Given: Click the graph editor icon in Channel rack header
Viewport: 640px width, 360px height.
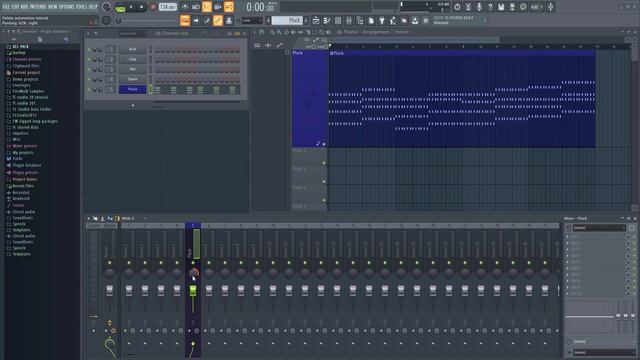Looking at the screenshot, I should [x=229, y=33].
